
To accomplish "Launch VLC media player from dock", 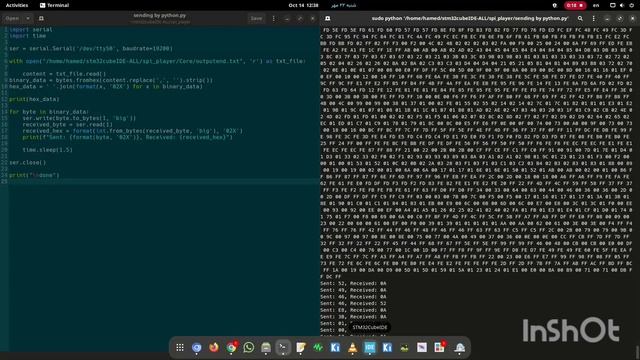I will (x=353, y=347).
